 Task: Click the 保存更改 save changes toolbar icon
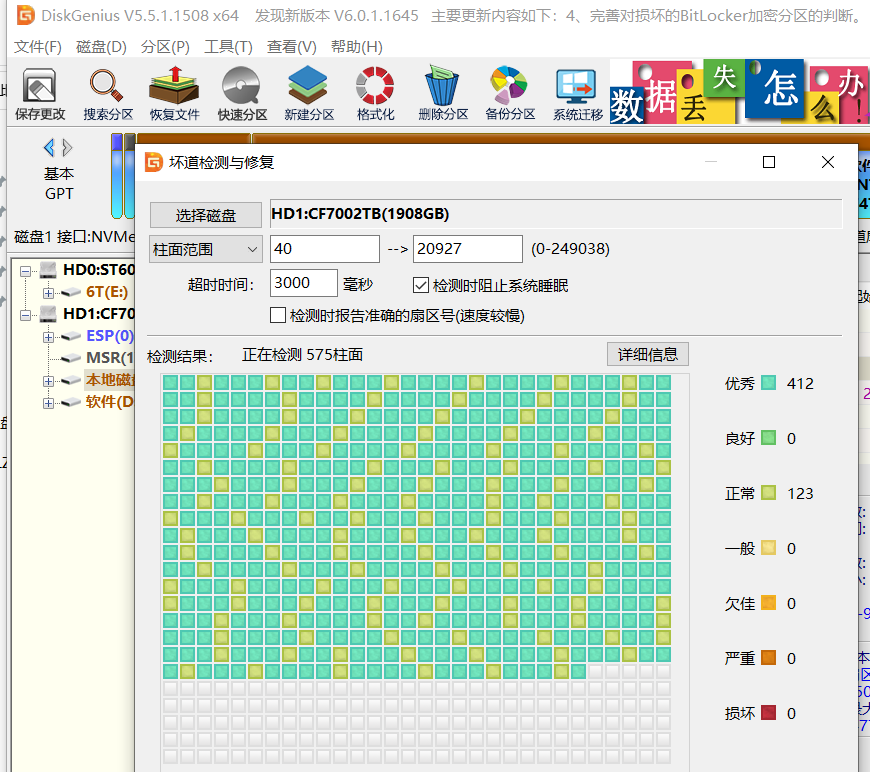tap(39, 94)
